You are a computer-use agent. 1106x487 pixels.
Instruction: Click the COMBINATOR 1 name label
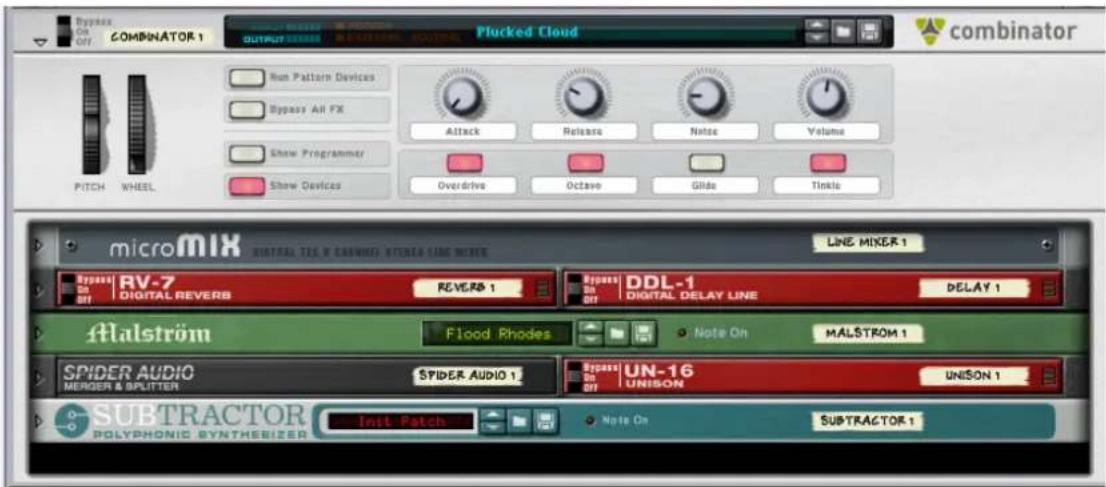(157, 37)
